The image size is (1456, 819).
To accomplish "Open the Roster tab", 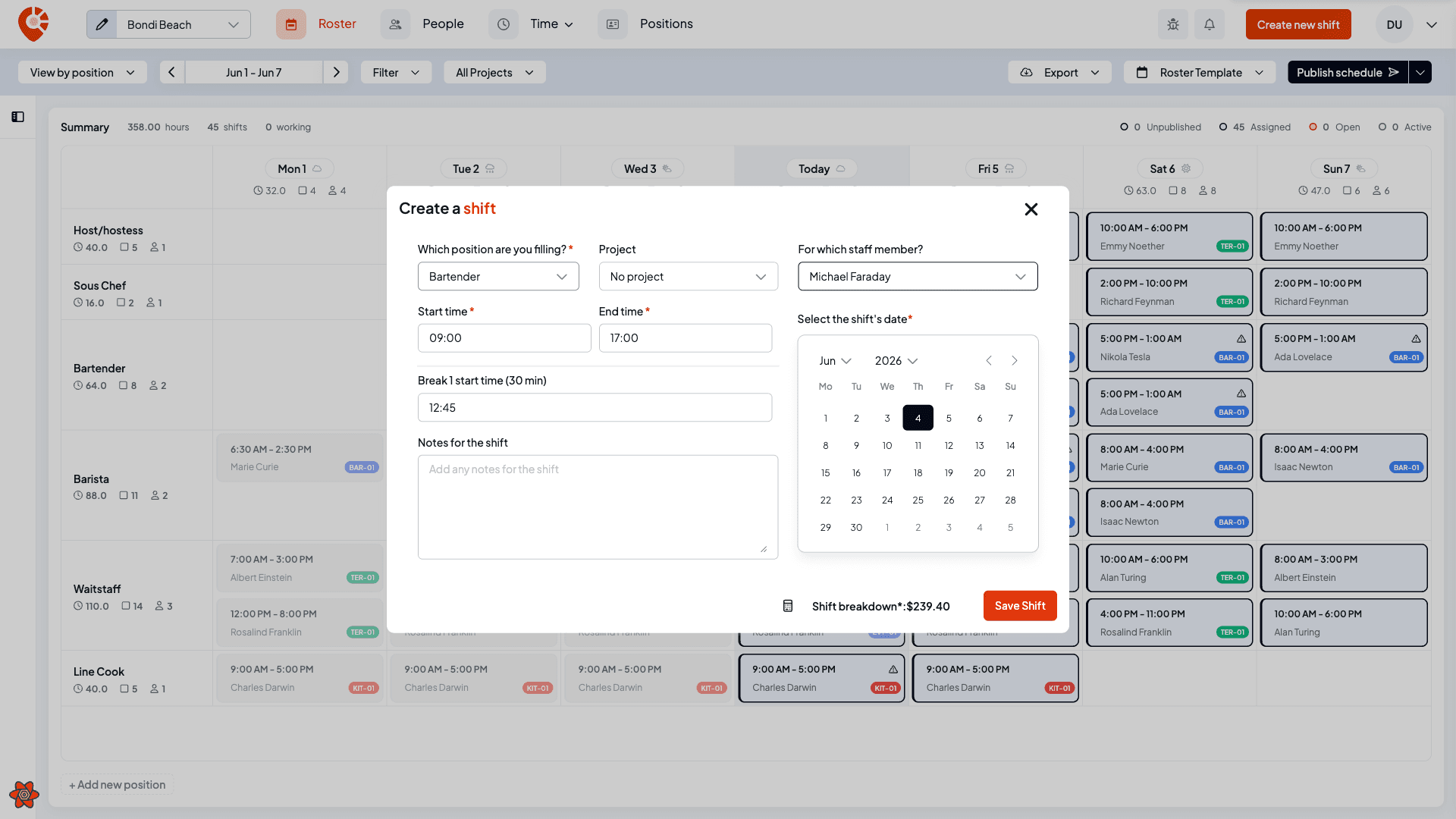I will coord(337,24).
